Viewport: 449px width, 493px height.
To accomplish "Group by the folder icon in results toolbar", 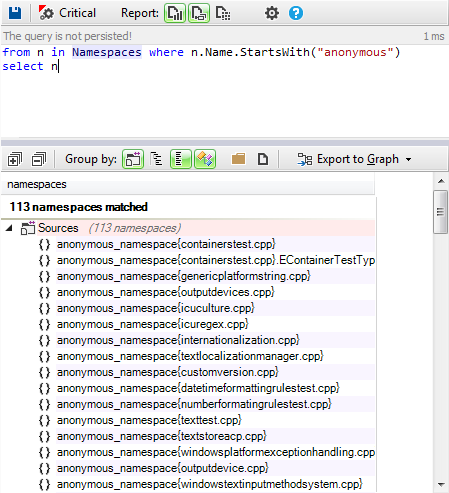I will pos(238,159).
